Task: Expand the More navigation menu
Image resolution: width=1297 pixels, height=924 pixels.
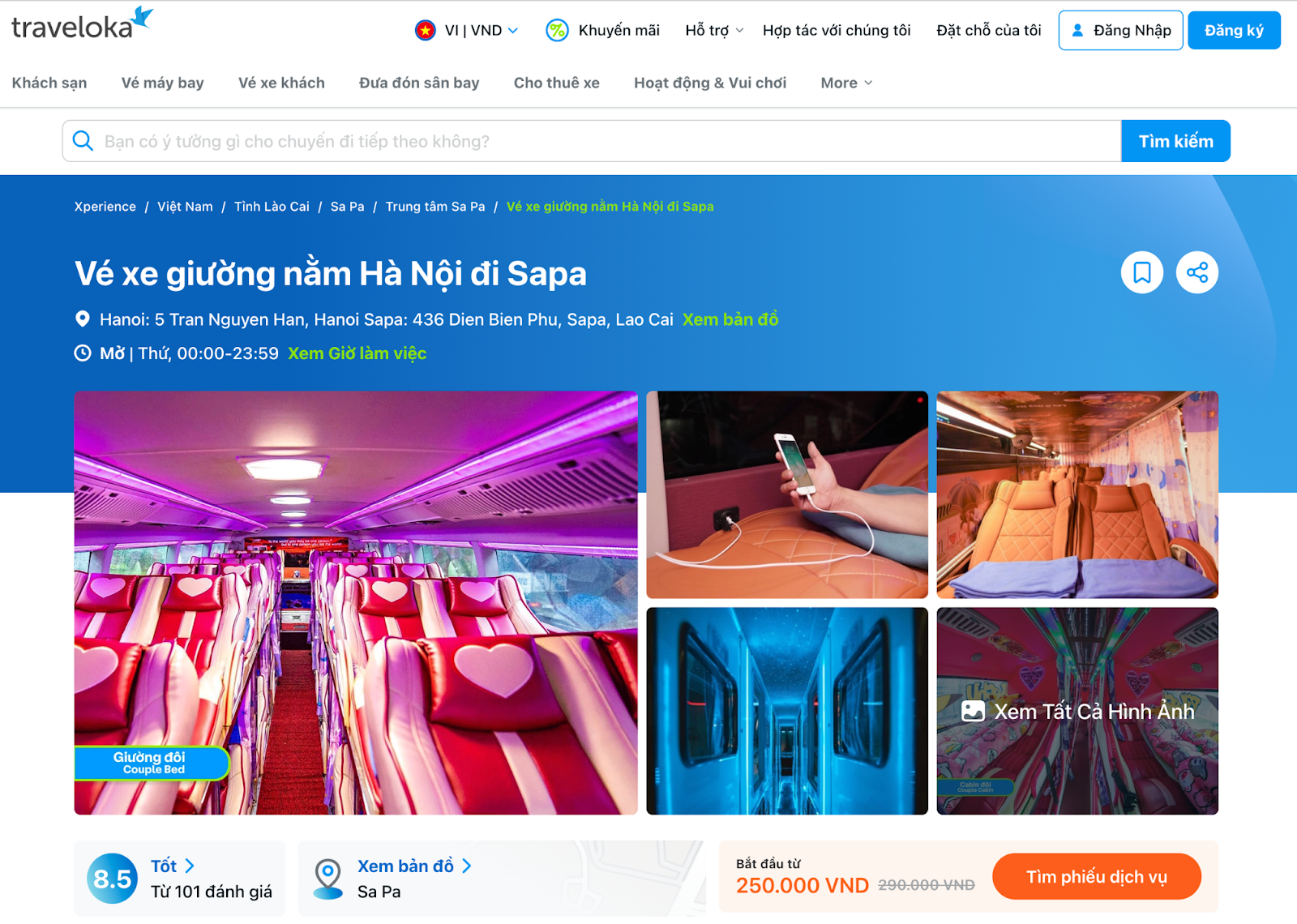Action: (x=845, y=83)
